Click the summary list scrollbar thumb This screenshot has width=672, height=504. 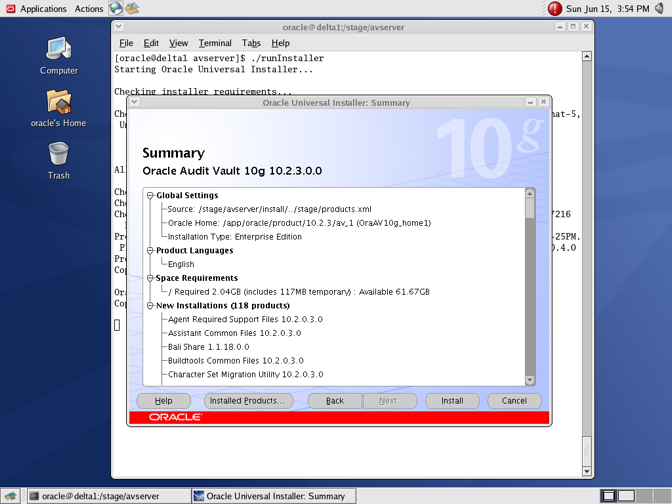pos(530,208)
